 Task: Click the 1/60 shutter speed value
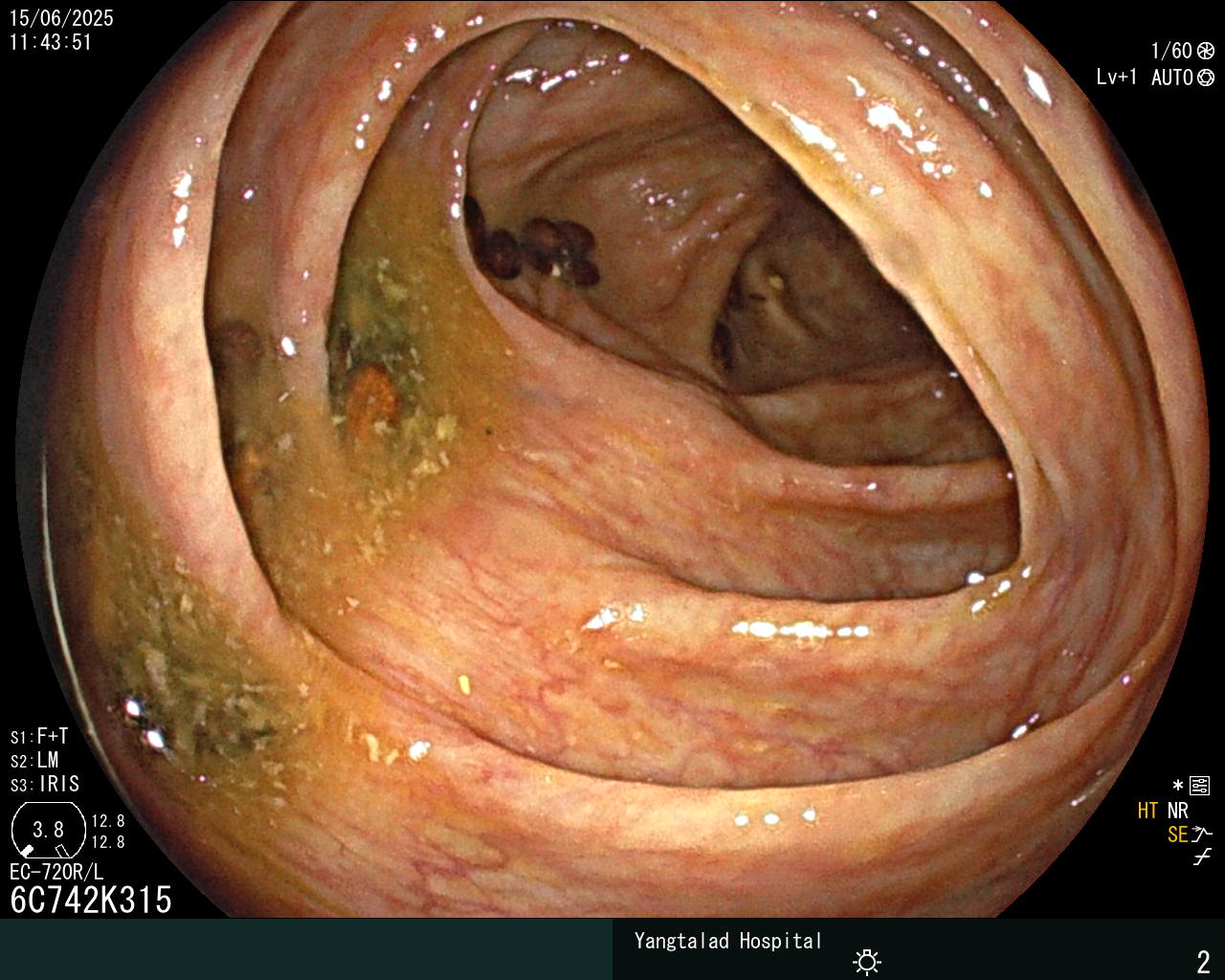tap(1171, 52)
